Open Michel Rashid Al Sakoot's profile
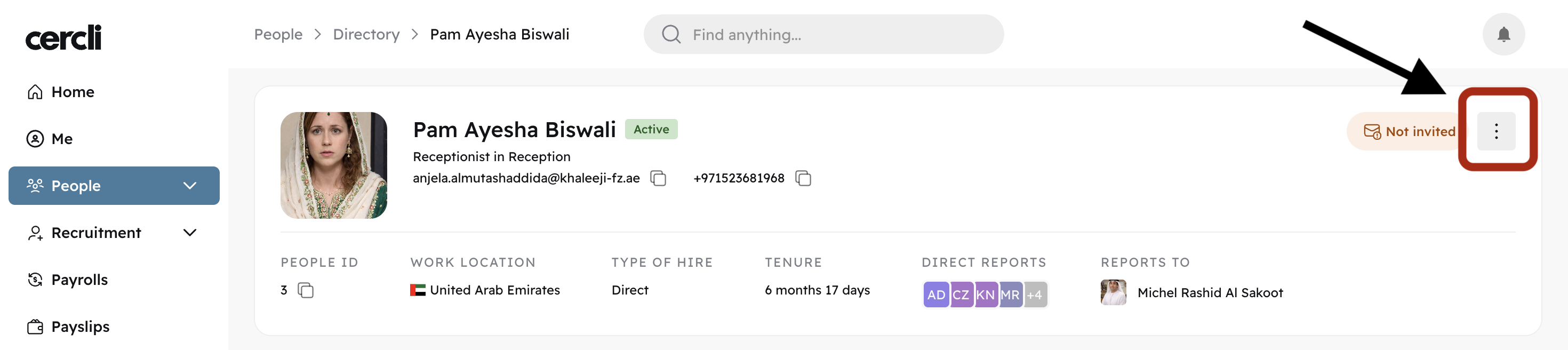1568x350 pixels. pos(1209,293)
